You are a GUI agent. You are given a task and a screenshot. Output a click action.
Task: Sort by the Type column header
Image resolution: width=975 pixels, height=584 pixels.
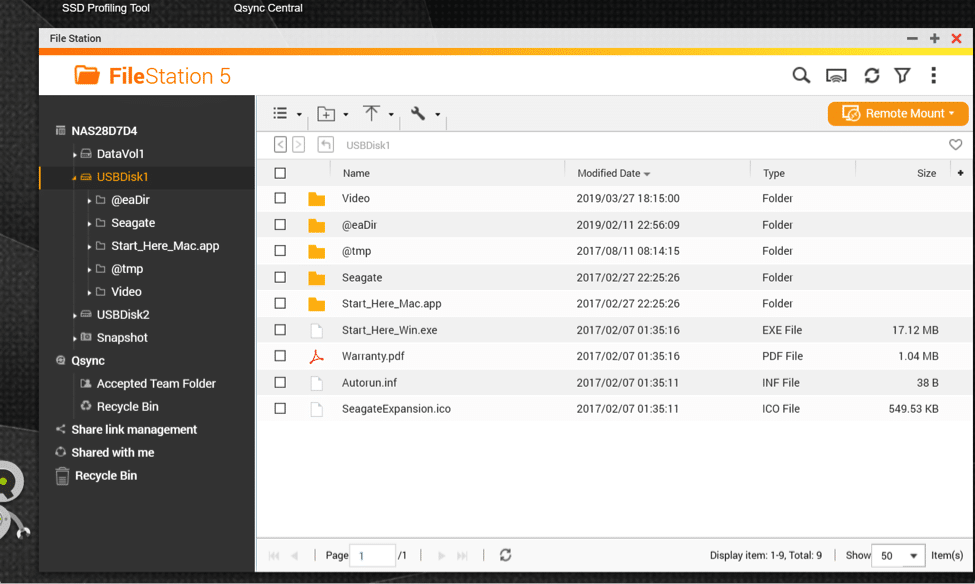[774, 174]
